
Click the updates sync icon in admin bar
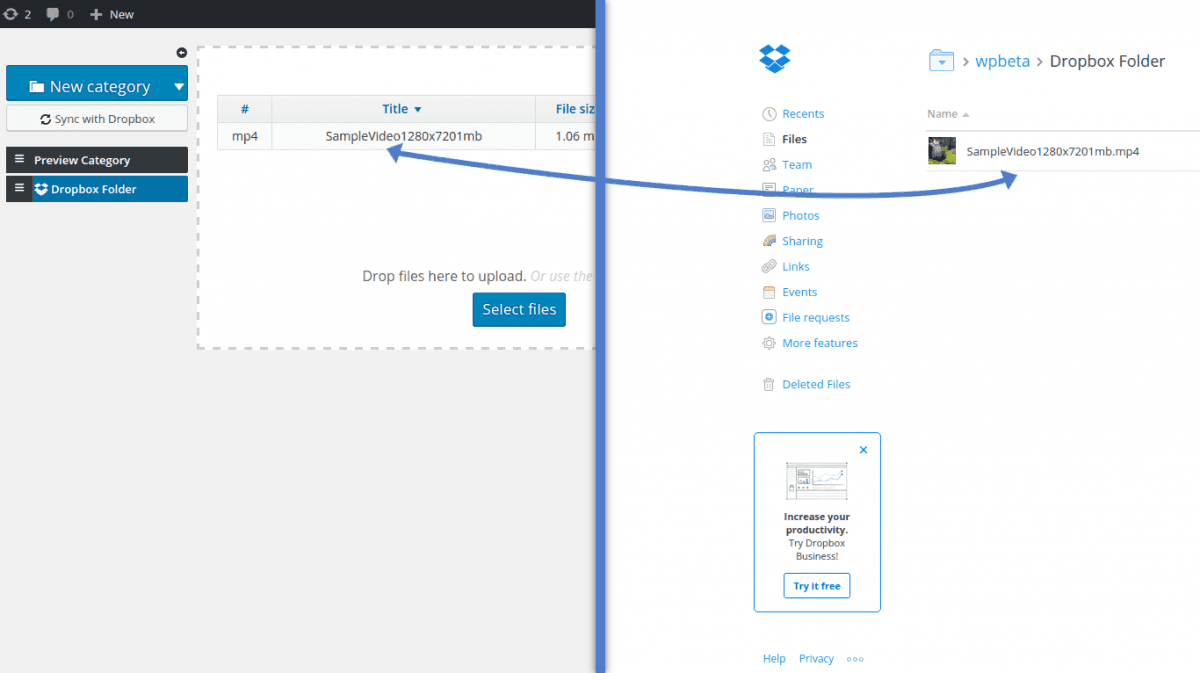pyautogui.click(x=11, y=14)
